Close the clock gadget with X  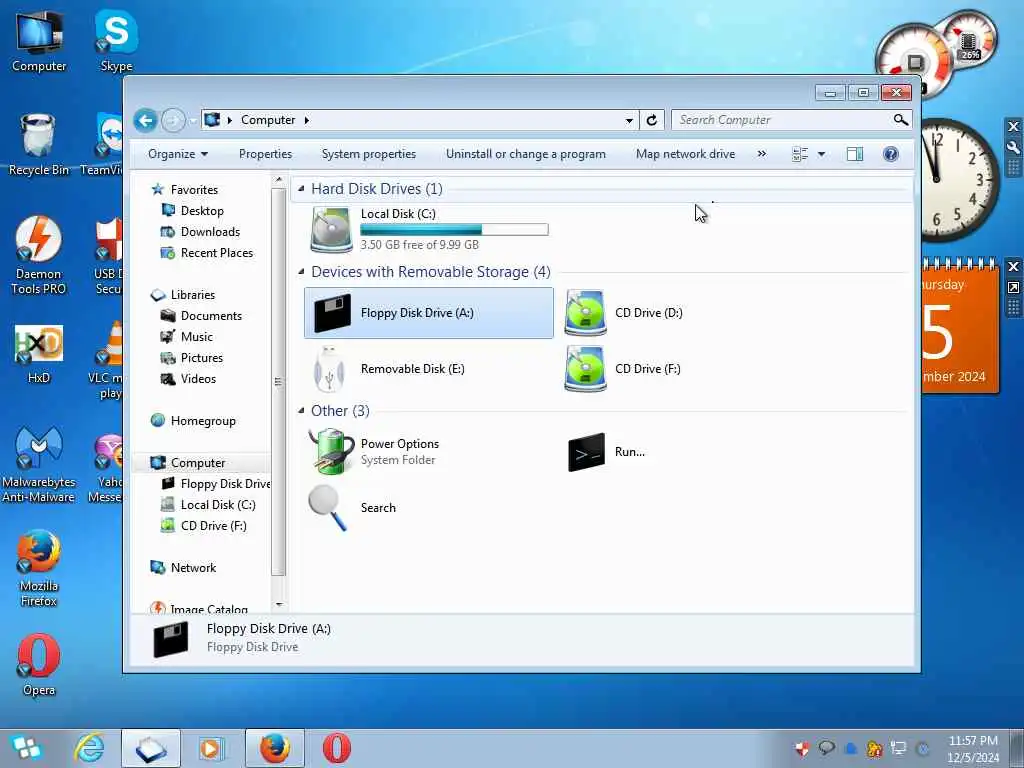[1014, 127]
